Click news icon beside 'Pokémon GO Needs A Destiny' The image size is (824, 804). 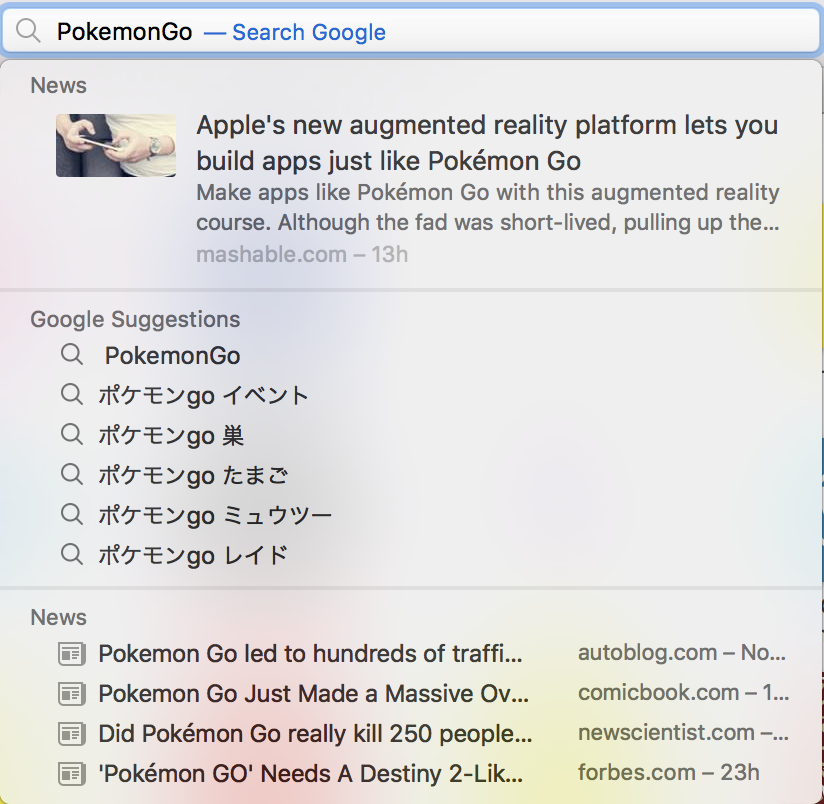coord(71,774)
